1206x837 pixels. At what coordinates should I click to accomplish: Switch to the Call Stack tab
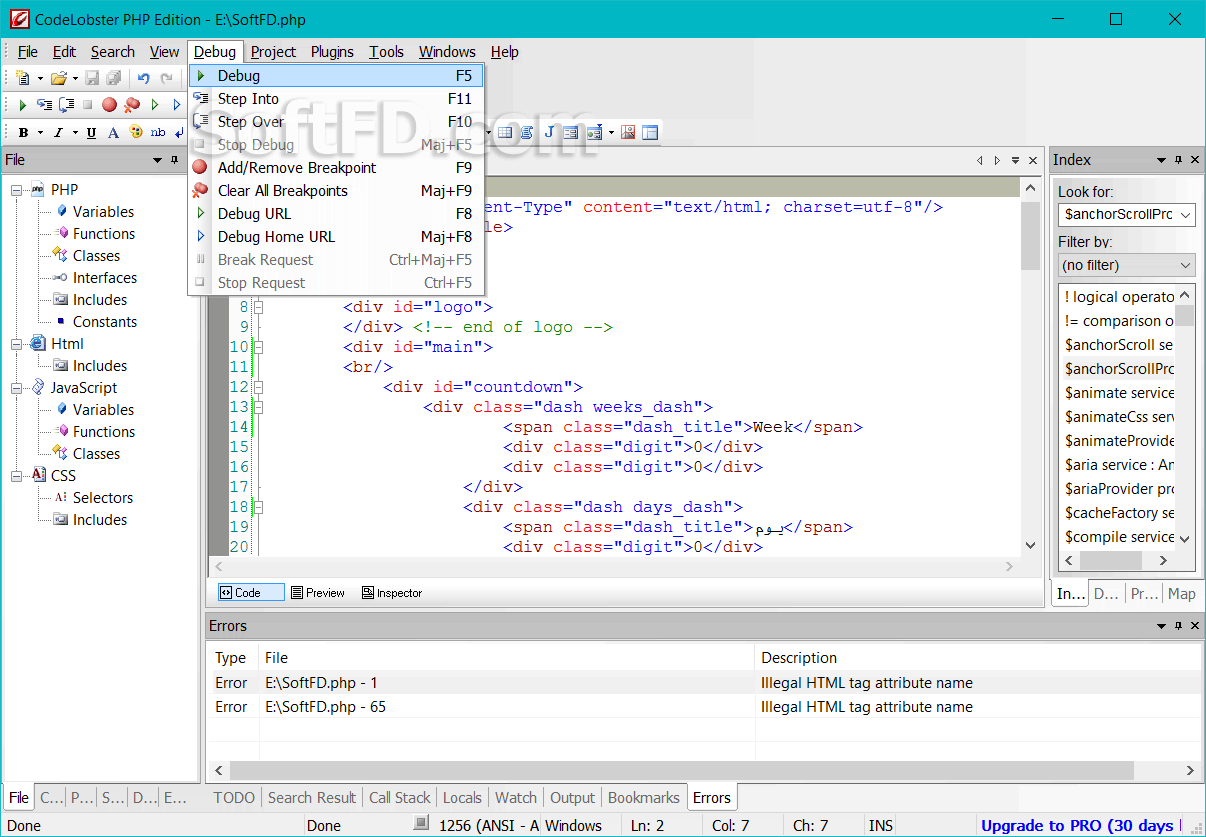[400, 798]
